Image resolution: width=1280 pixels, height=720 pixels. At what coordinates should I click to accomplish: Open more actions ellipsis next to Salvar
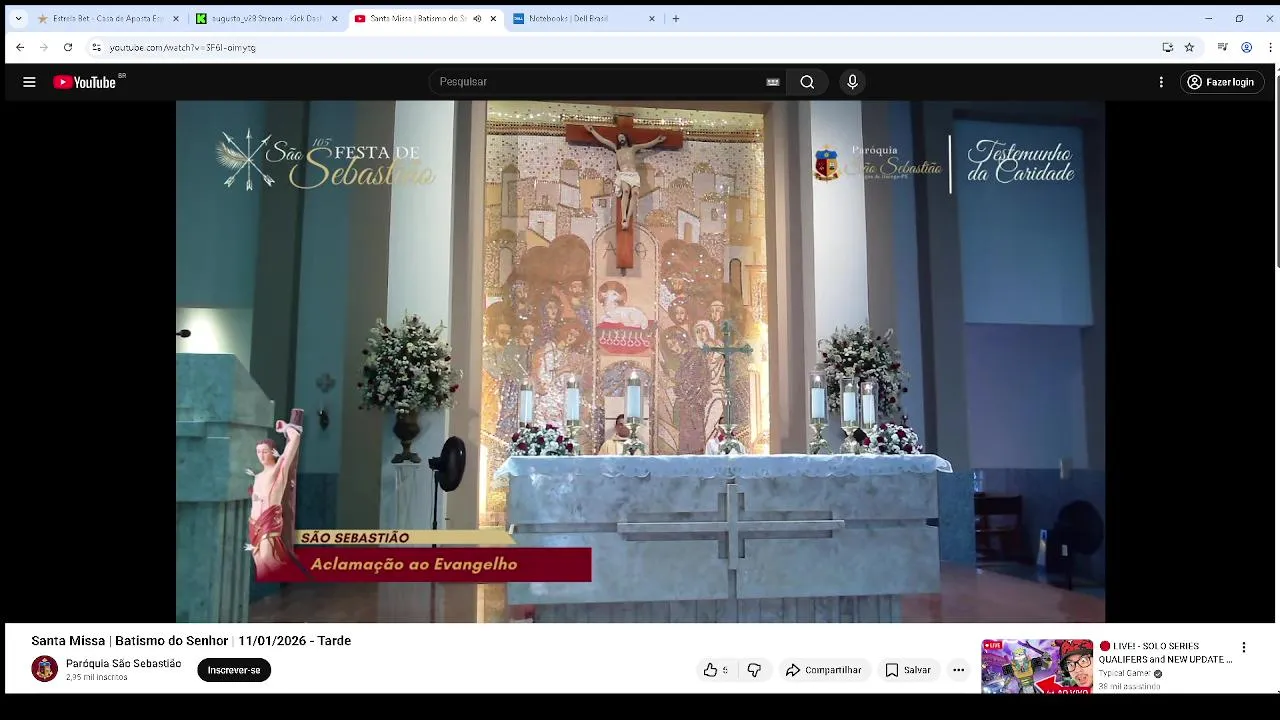(x=958, y=670)
